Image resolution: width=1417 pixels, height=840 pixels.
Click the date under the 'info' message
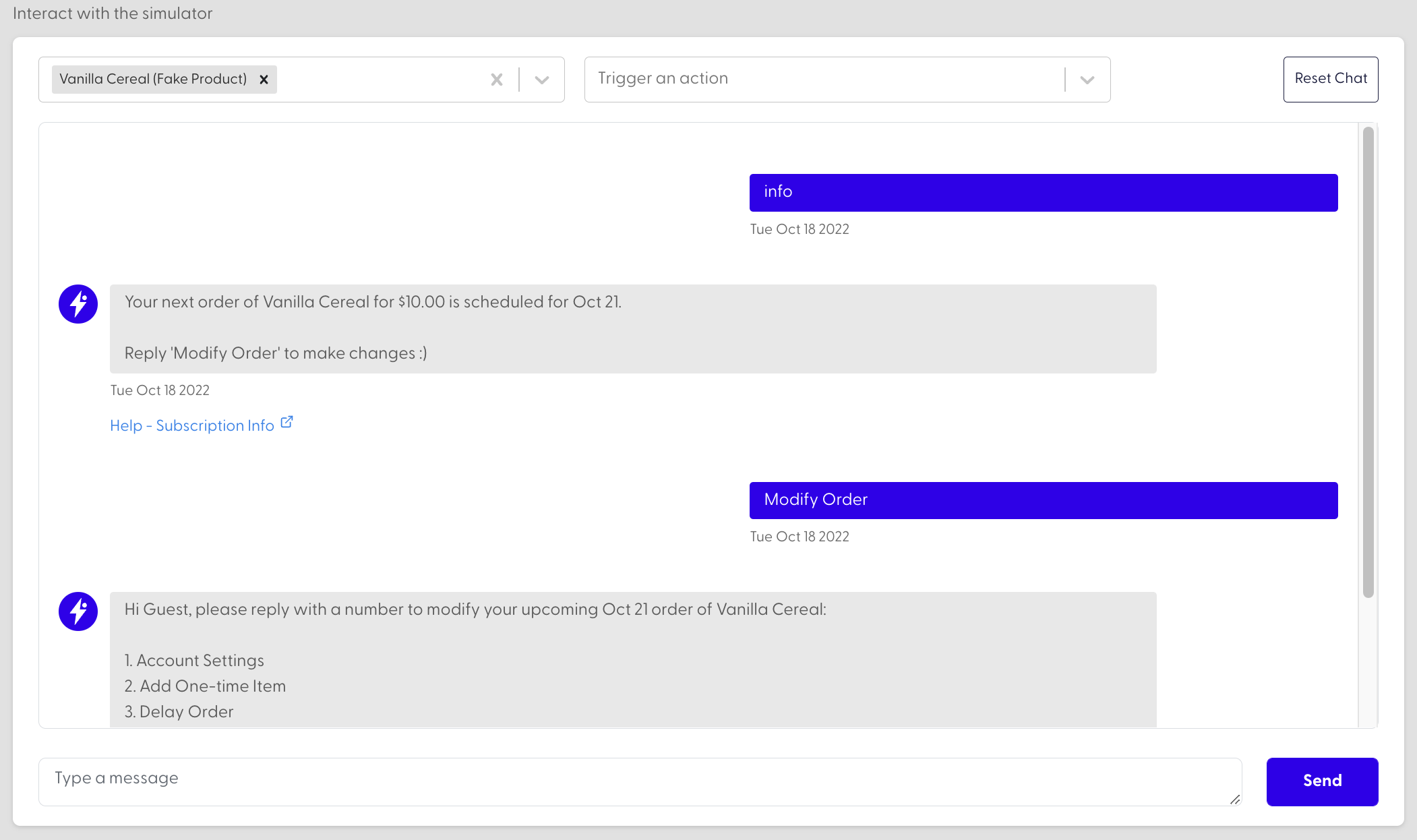800,229
